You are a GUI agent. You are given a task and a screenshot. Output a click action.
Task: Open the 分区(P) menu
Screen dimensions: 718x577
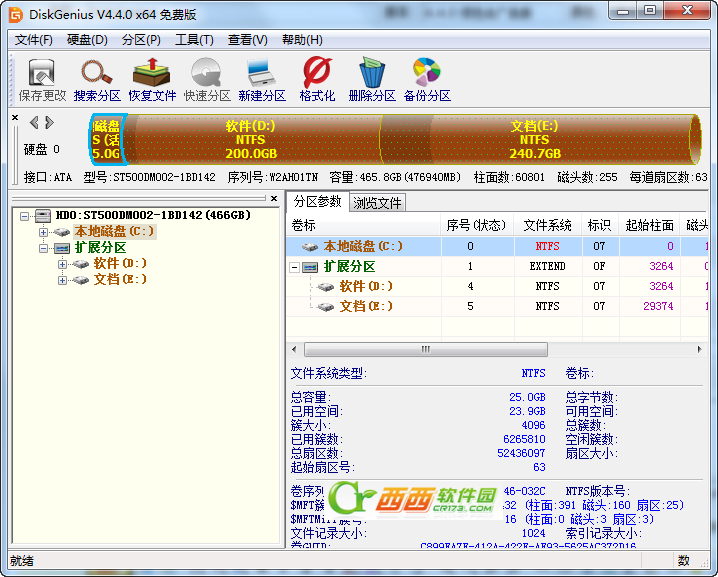[141, 40]
